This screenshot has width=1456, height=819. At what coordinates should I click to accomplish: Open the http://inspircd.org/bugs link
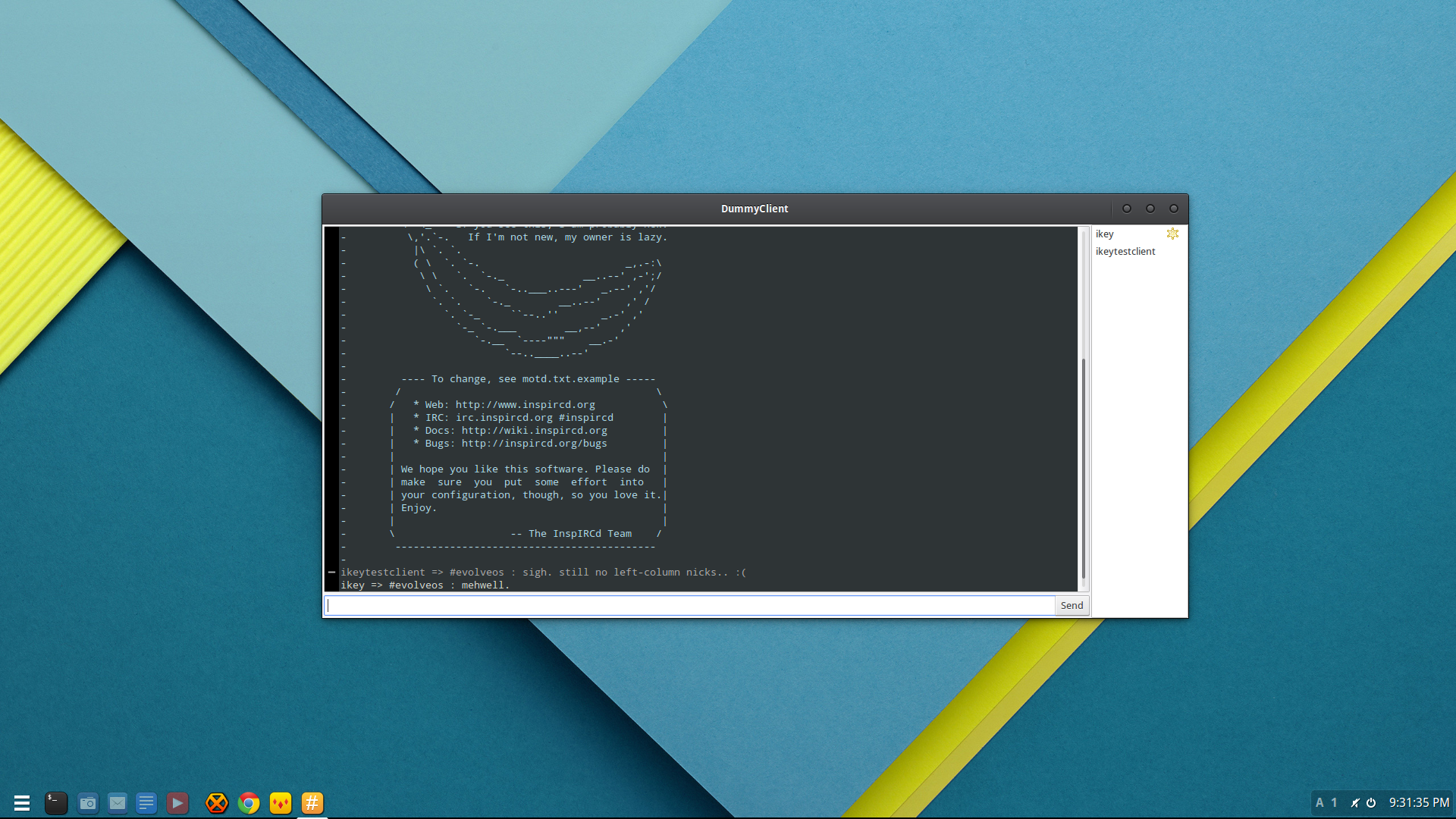(x=534, y=444)
